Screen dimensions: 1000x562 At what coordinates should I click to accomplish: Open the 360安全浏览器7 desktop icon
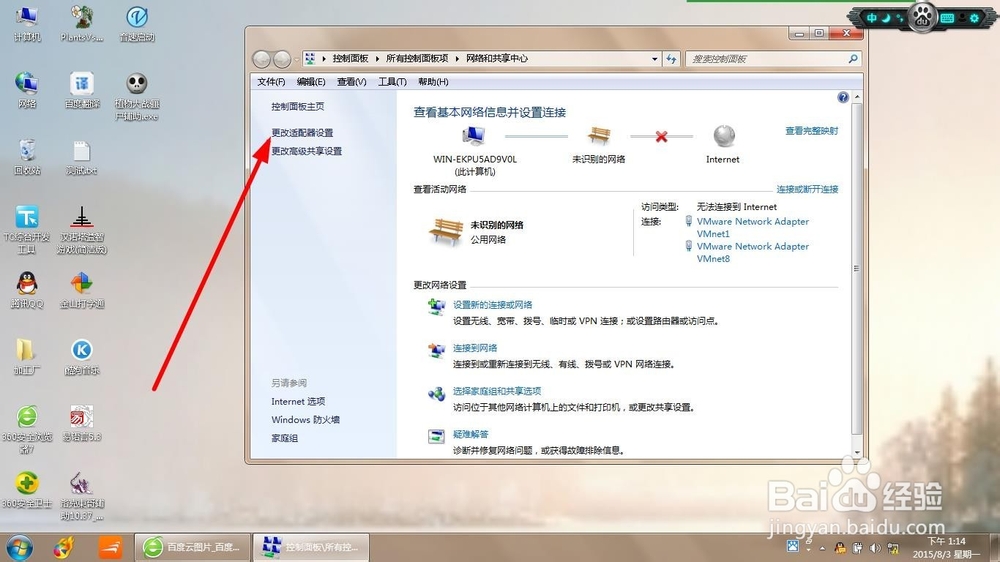coord(27,429)
